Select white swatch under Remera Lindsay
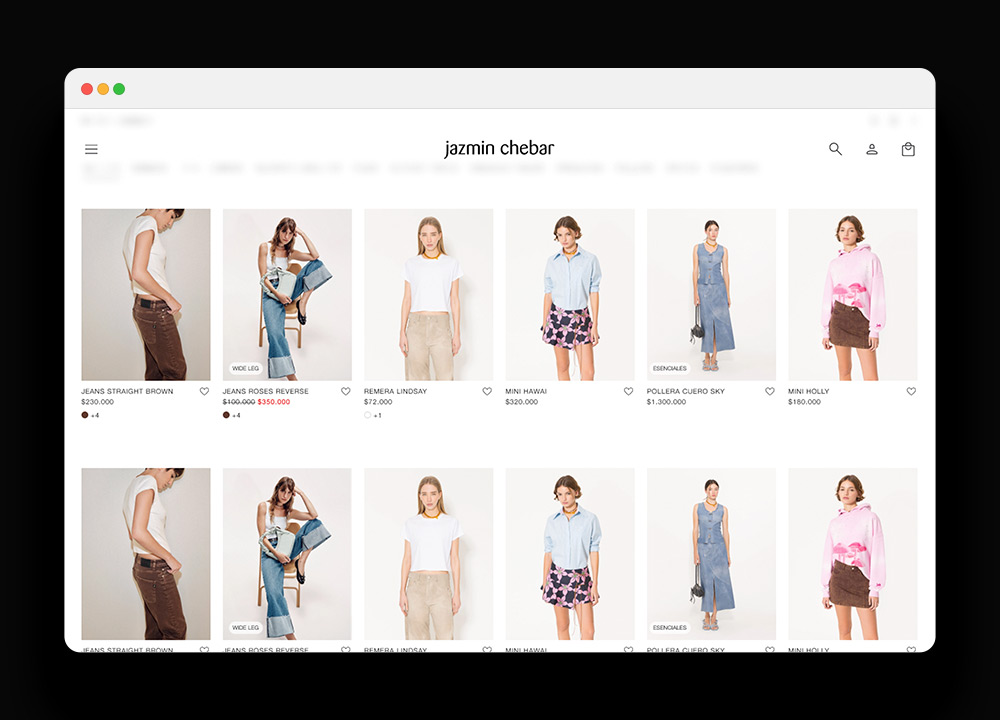The width and height of the screenshot is (1000, 720). (x=367, y=415)
